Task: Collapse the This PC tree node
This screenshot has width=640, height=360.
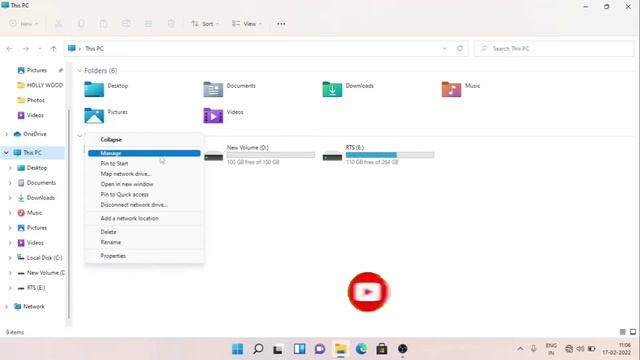Action: pos(6,153)
